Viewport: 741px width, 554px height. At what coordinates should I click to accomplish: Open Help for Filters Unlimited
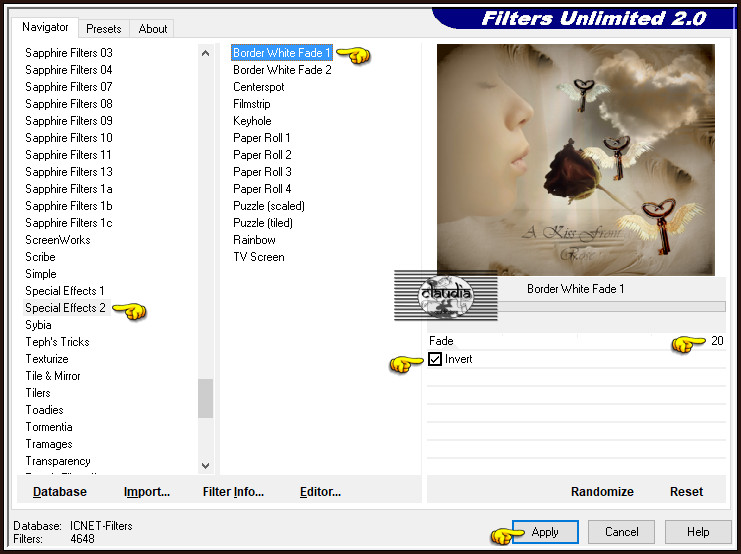coord(698,532)
